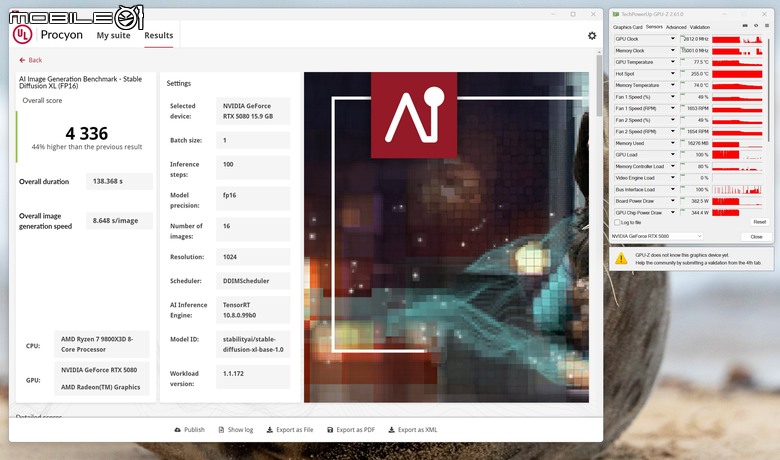Click model ID stabilityai value
This screenshot has width=780, height=460.
click(253, 344)
